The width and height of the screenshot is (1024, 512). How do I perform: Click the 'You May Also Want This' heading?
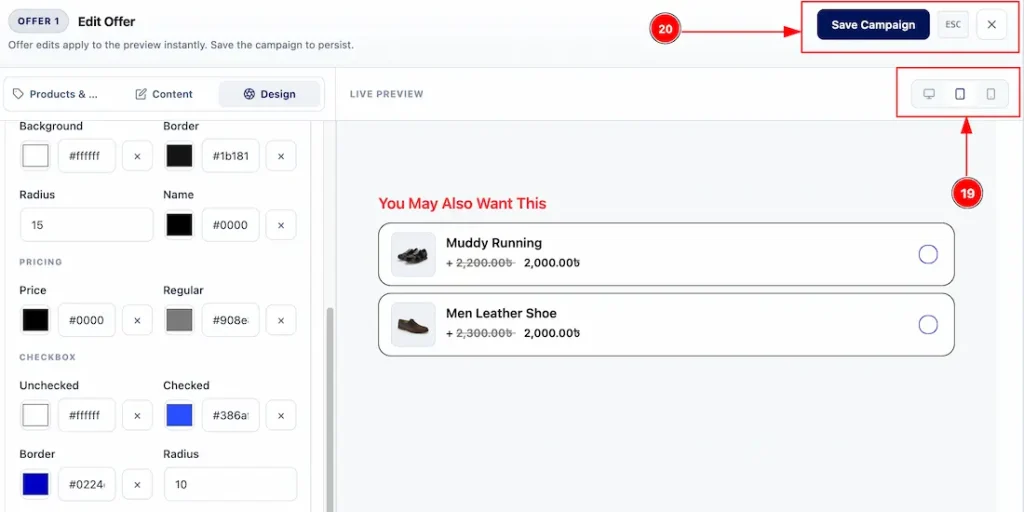tap(462, 204)
